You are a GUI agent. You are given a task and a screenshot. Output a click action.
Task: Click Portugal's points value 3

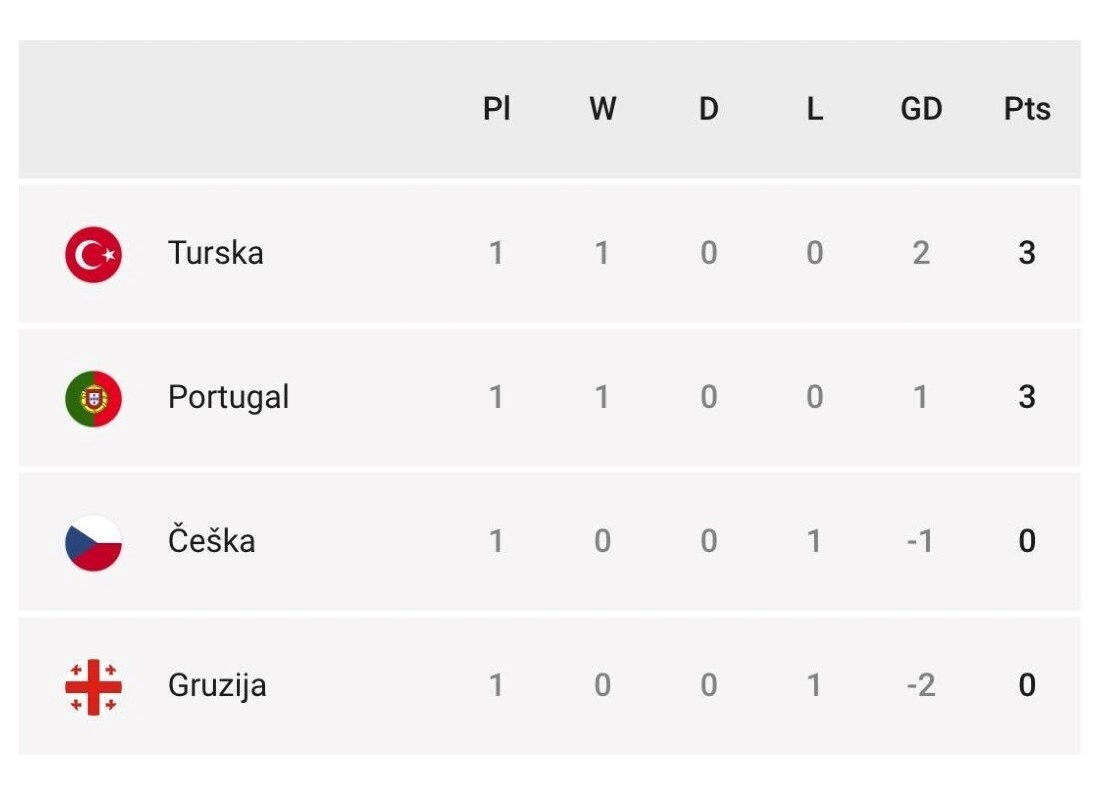click(x=1027, y=397)
